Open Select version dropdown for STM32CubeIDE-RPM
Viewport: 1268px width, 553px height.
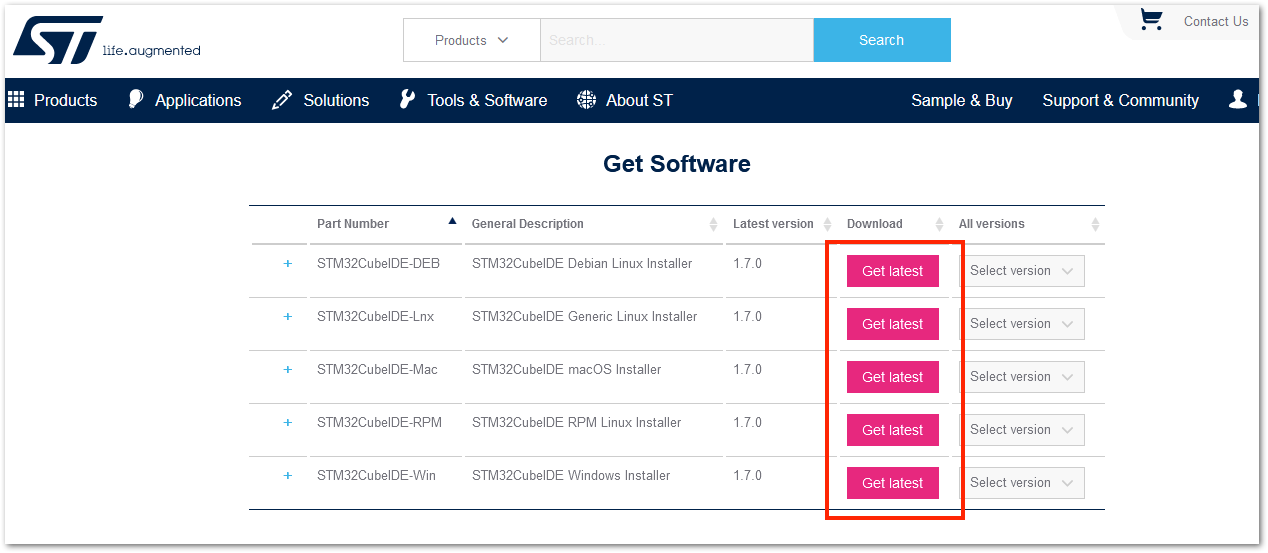(1023, 430)
